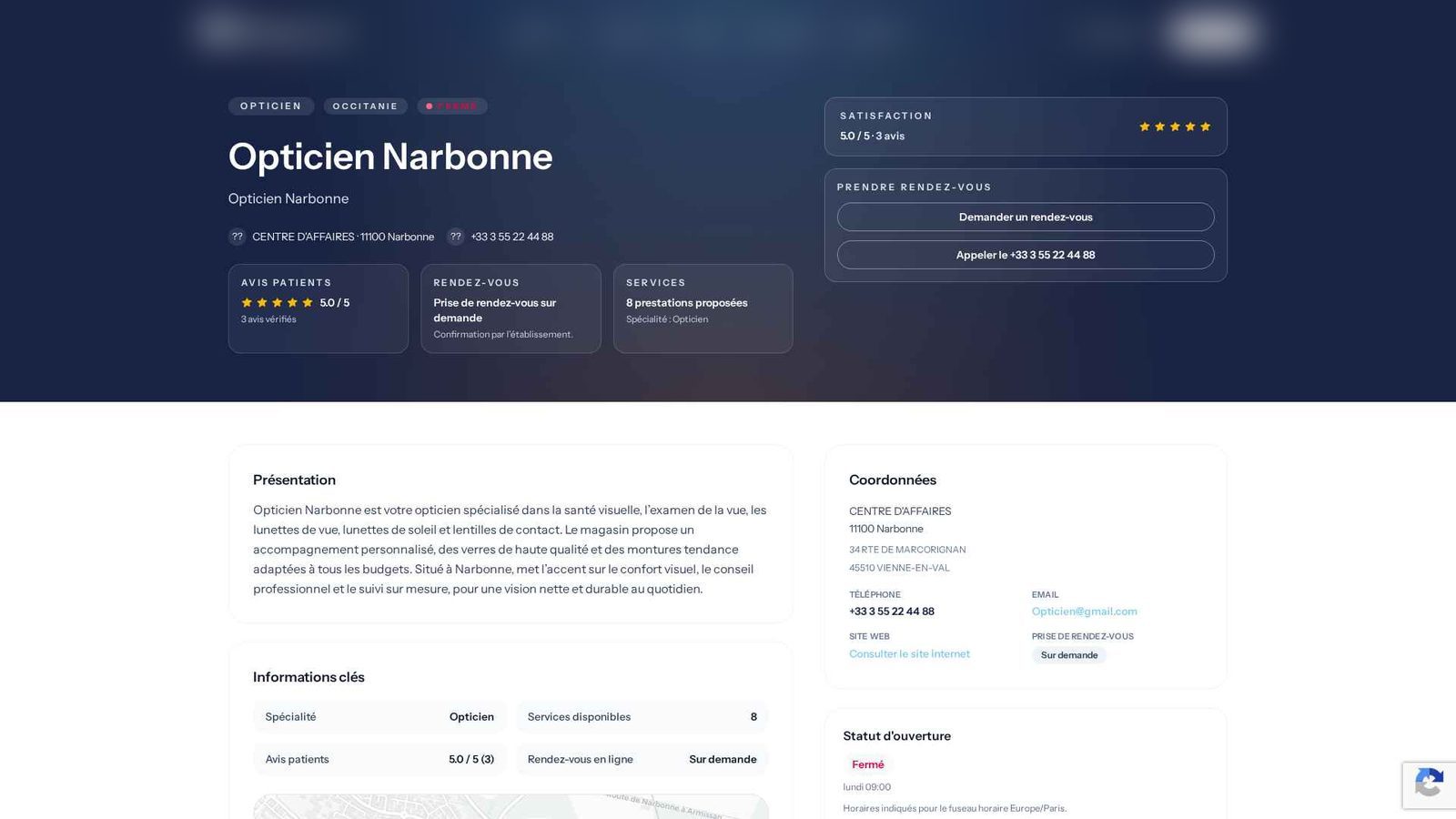Click the stars in the Avis Patients card
Image resolution: width=1456 pixels, height=819 pixels.
277,303
